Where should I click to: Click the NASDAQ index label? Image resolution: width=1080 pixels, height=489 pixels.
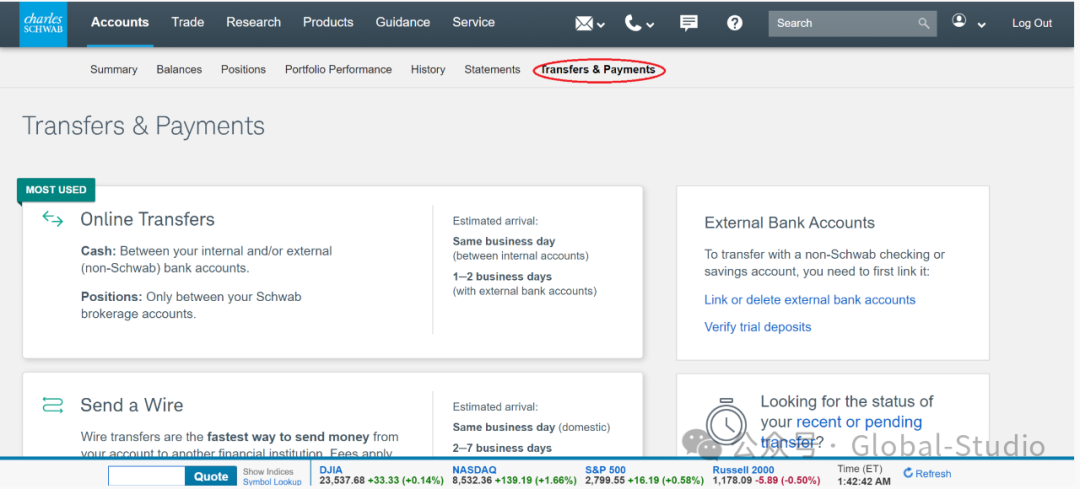point(474,470)
